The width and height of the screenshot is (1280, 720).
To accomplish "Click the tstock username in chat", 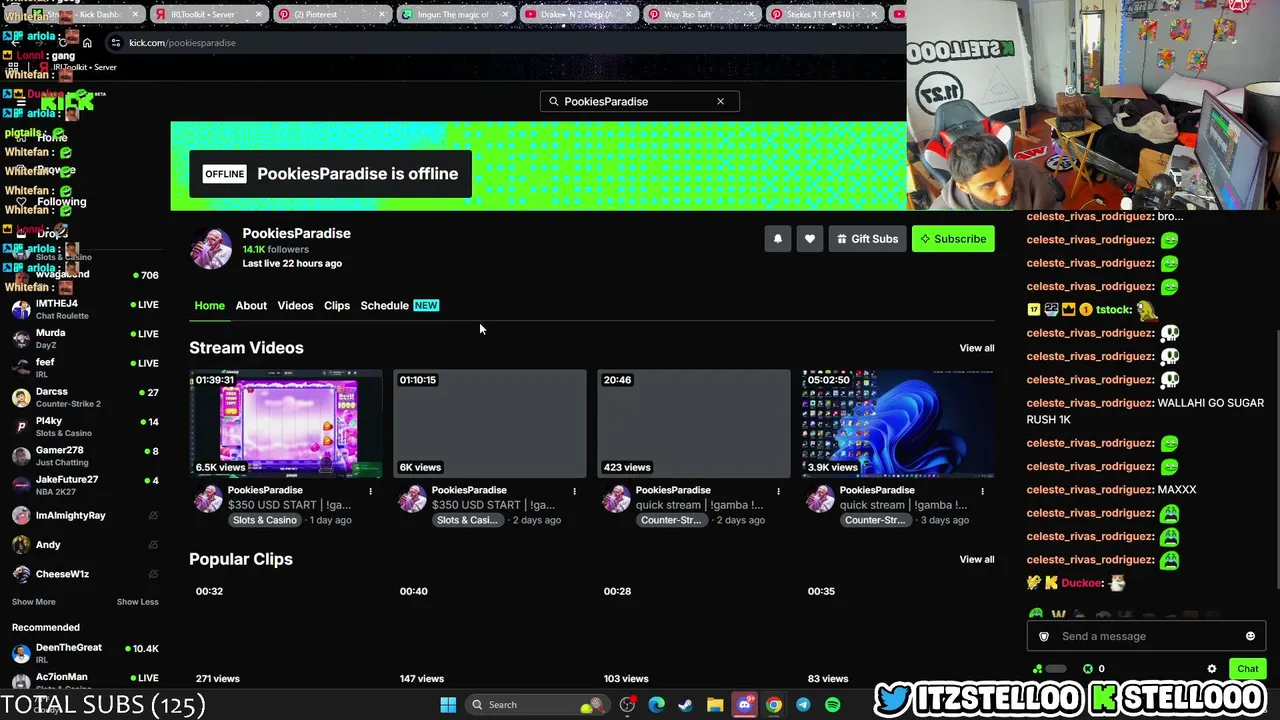I will point(1112,310).
